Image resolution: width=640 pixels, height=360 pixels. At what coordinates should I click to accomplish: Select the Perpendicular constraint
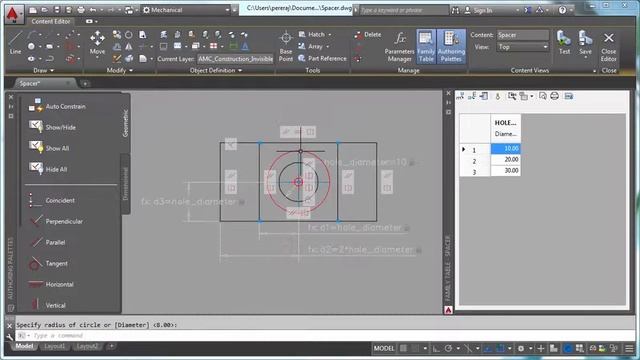56,221
